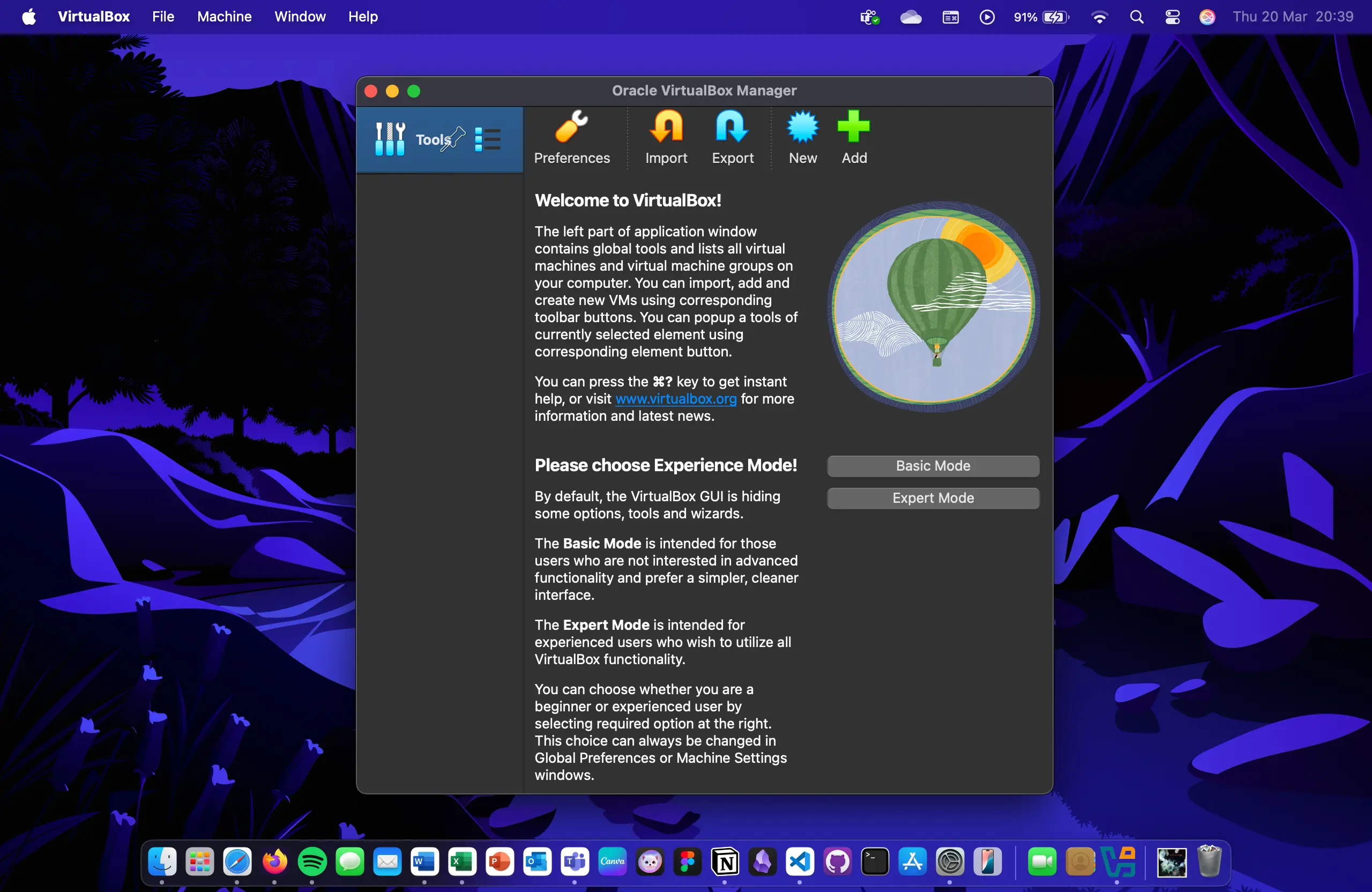Open the Machine menu
Screen dimensions: 1372x892
223,16
